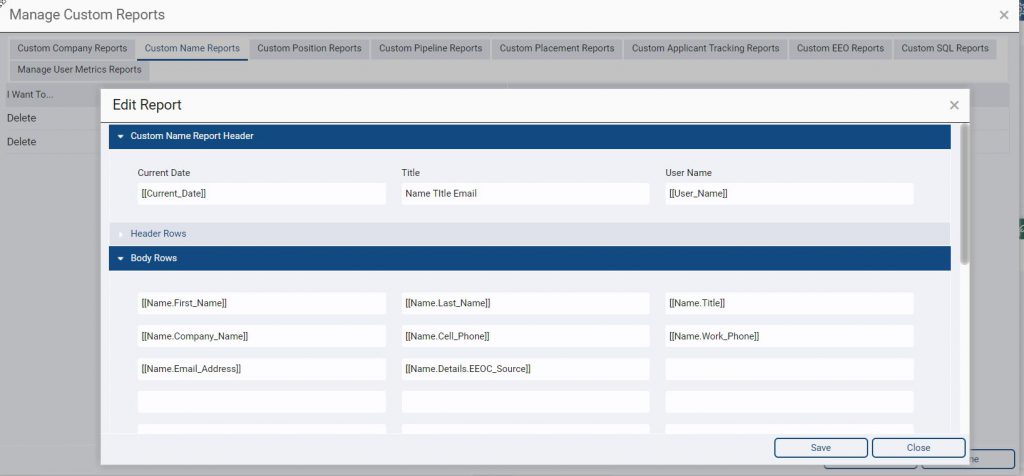The image size is (1024, 476).
Task: Click the empty field beside EEOC_Source
Action: point(790,369)
